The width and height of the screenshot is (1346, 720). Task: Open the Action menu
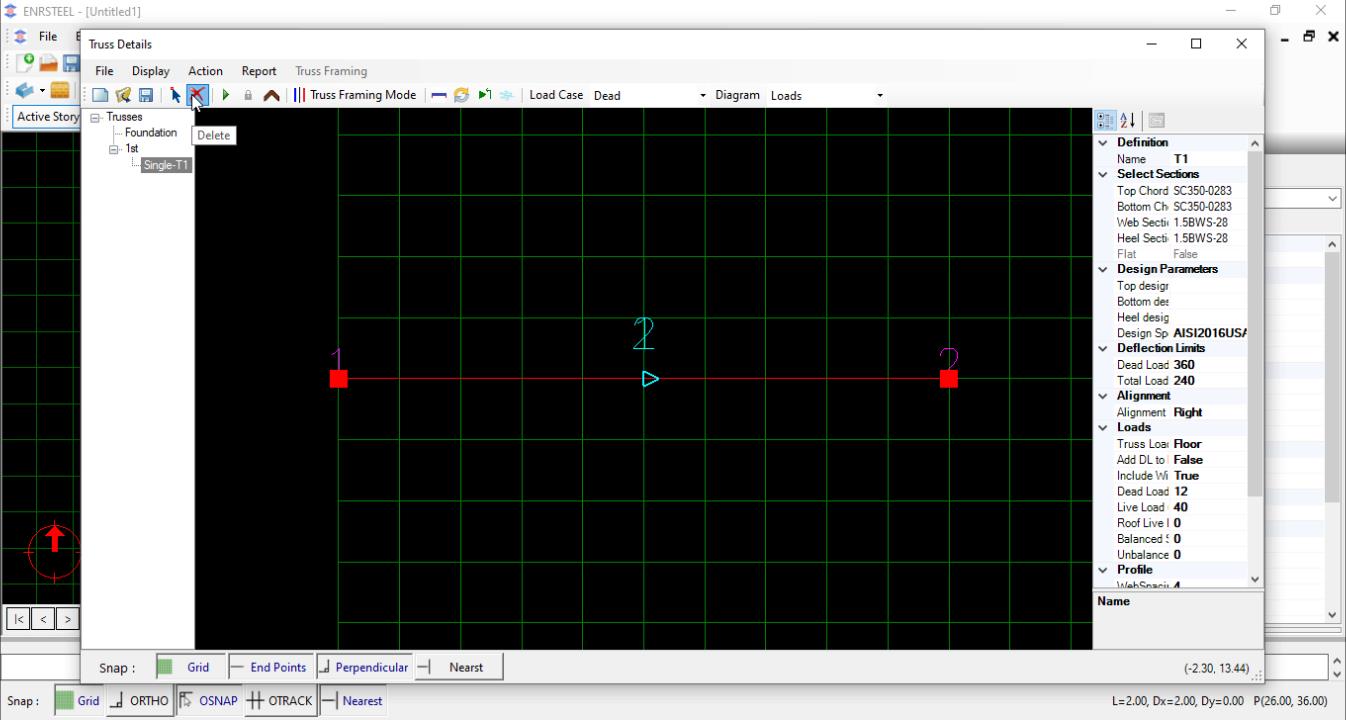(x=205, y=71)
